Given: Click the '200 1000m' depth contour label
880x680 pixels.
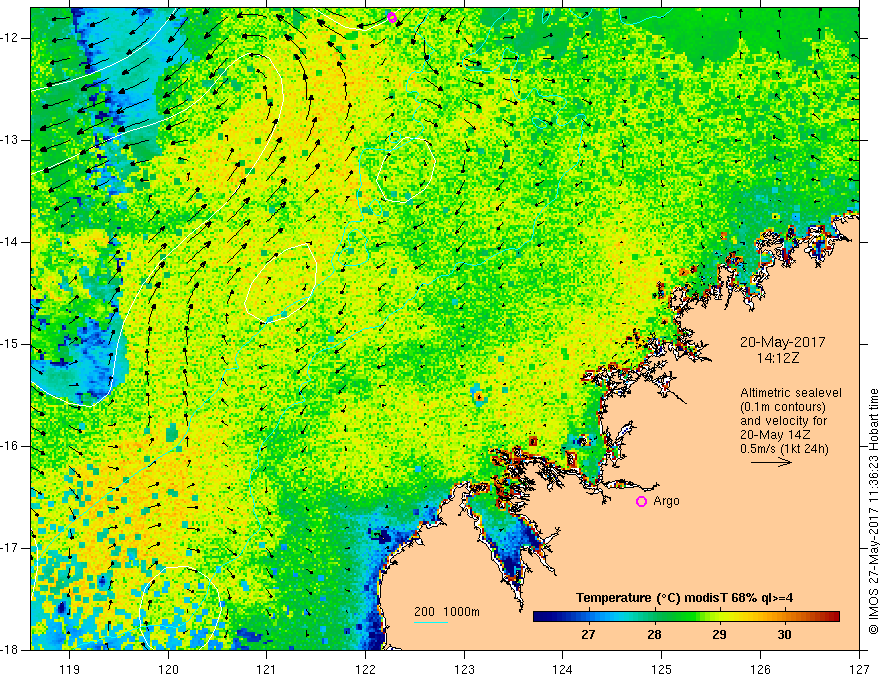Looking at the screenshot, I should coord(447,612).
